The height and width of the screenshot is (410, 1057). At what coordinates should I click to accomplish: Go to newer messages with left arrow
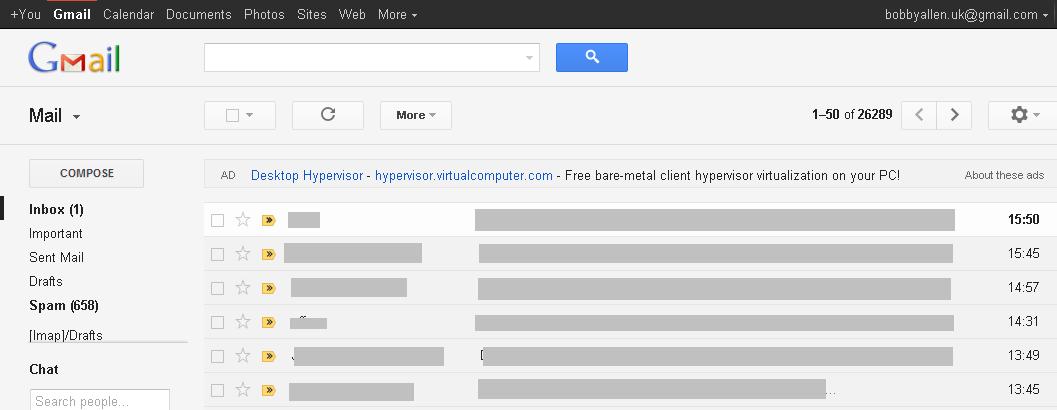coord(919,115)
